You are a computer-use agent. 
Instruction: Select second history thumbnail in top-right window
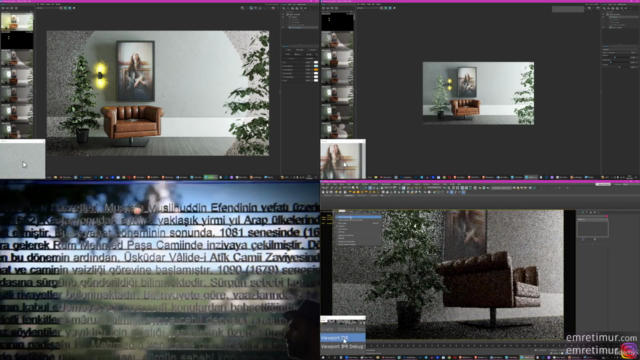[337, 40]
